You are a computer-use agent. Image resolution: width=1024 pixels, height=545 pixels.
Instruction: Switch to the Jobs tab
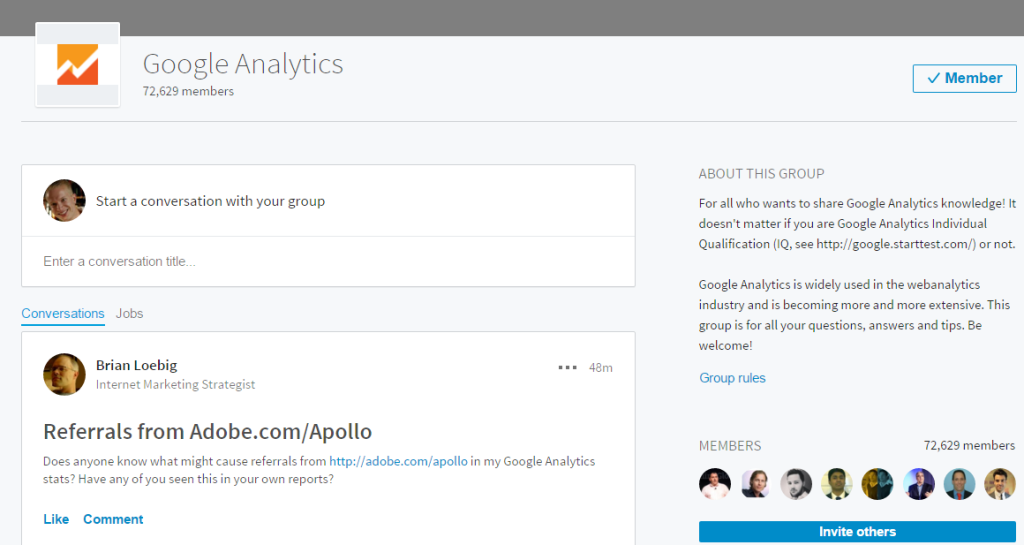click(x=129, y=313)
